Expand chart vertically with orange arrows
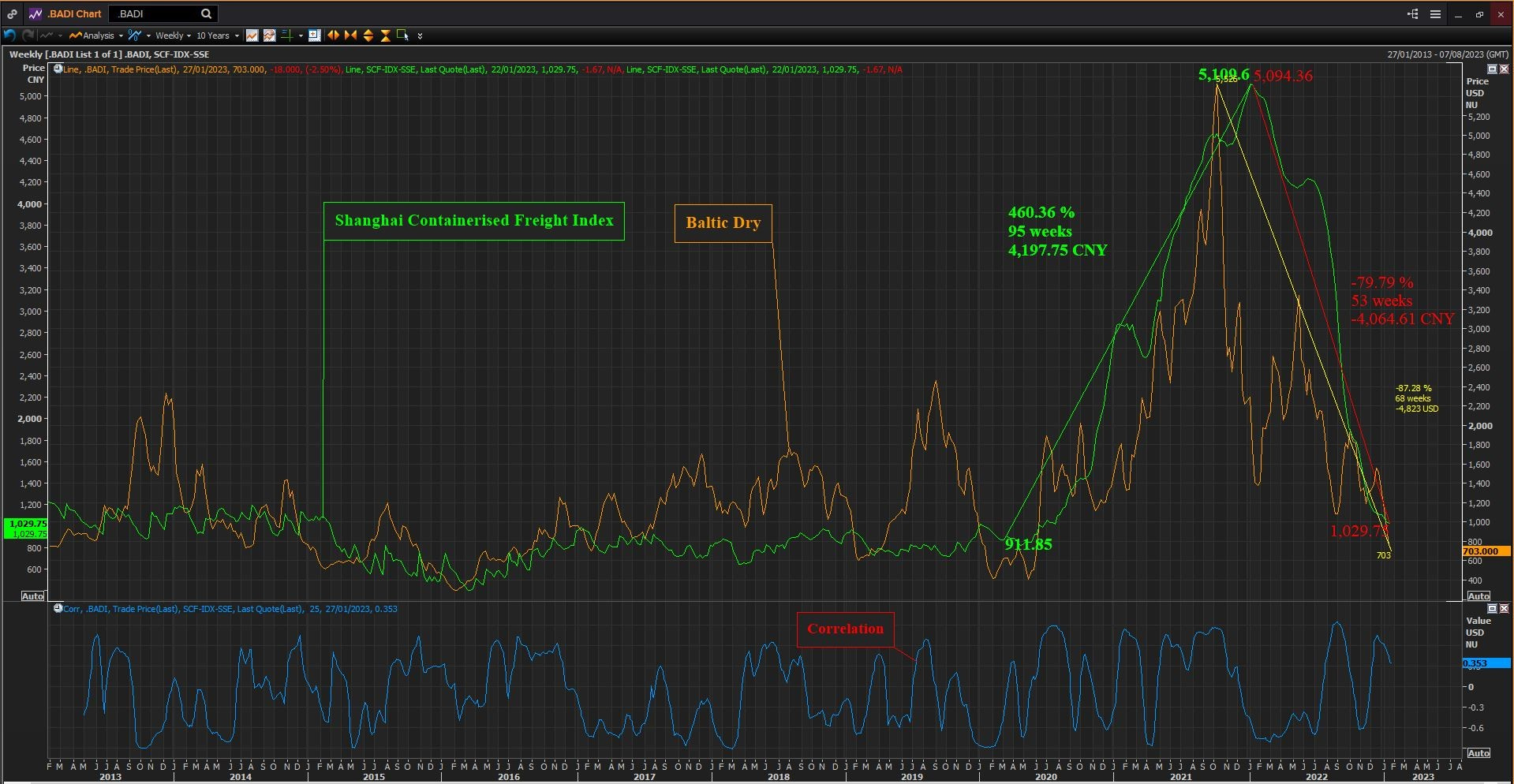 [x=368, y=35]
